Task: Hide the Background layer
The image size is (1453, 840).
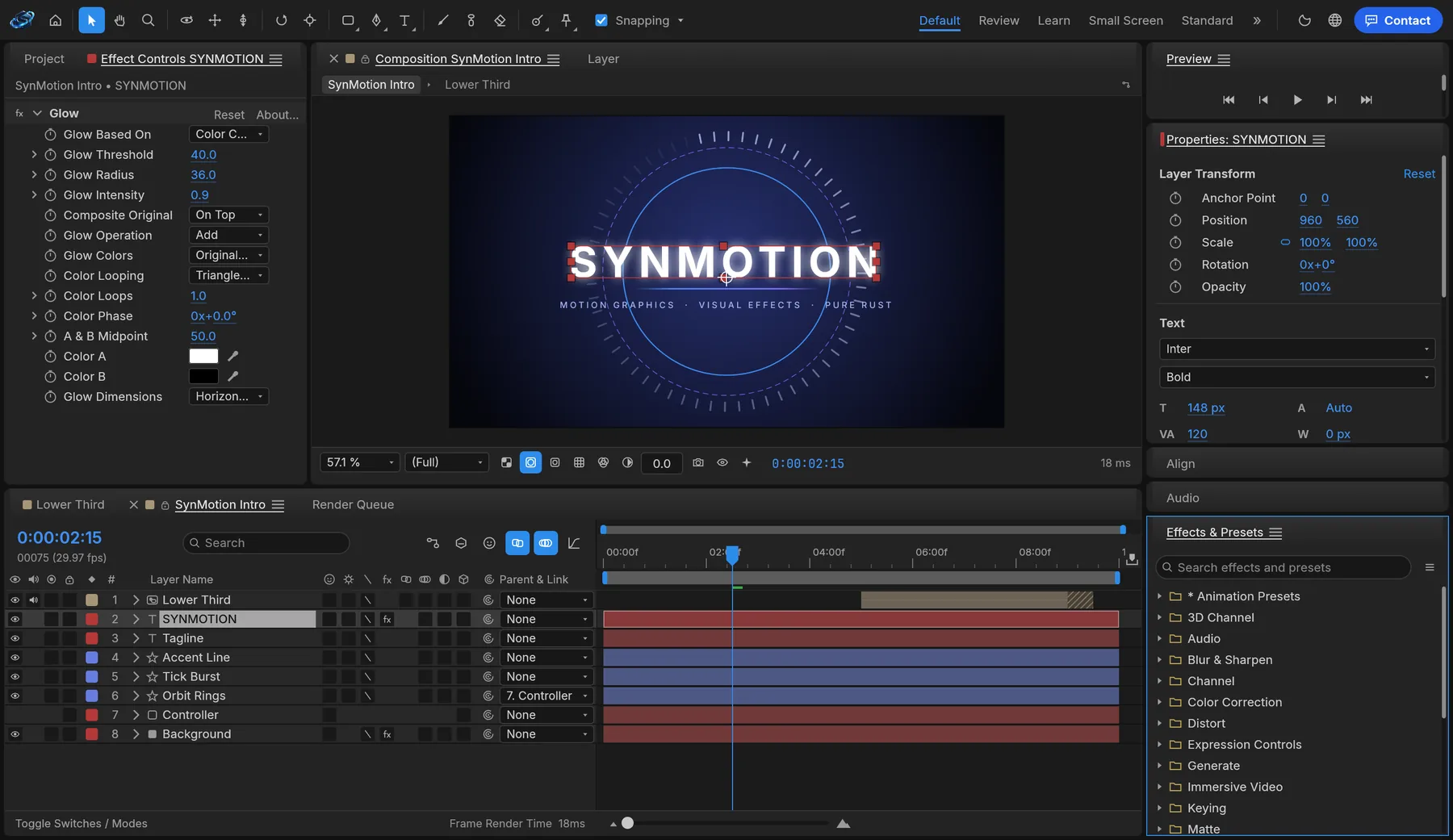Action: (x=15, y=734)
